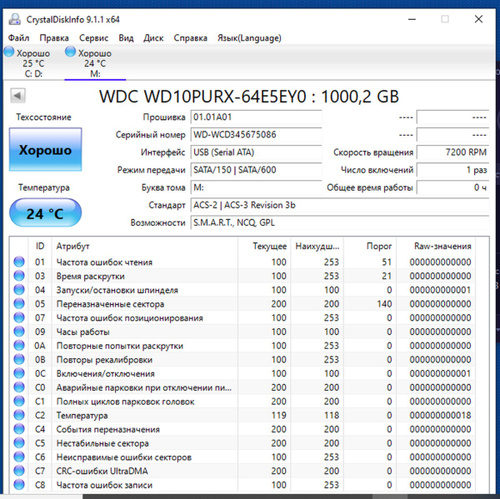Image resolution: width=500 pixels, height=499 pixels.
Task: Open the Язык(Language) menu
Action: tap(249, 38)
